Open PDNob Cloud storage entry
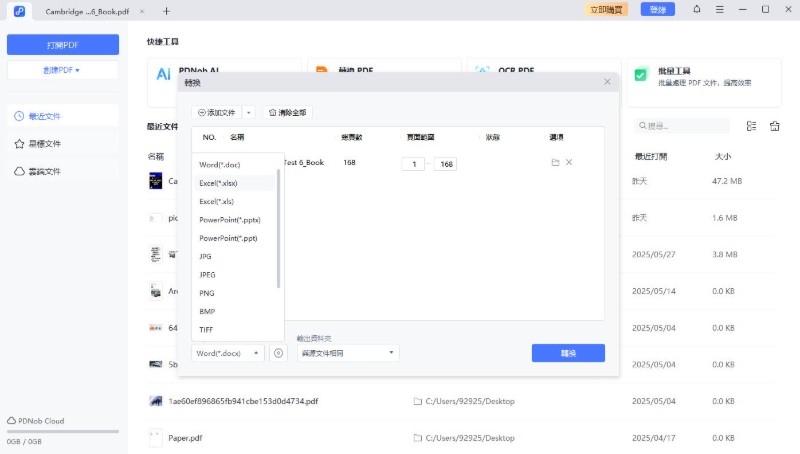Image resolution: width=800 pixels, height=454 pixels. [x=36, y=421]
